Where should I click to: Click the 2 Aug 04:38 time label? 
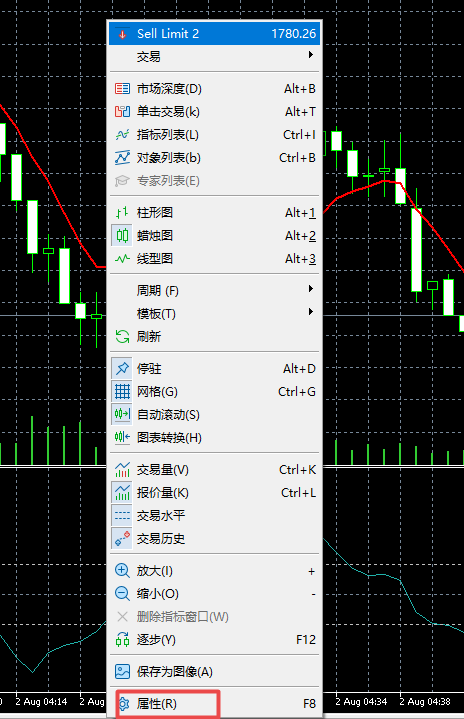click(x=425, y=702)
